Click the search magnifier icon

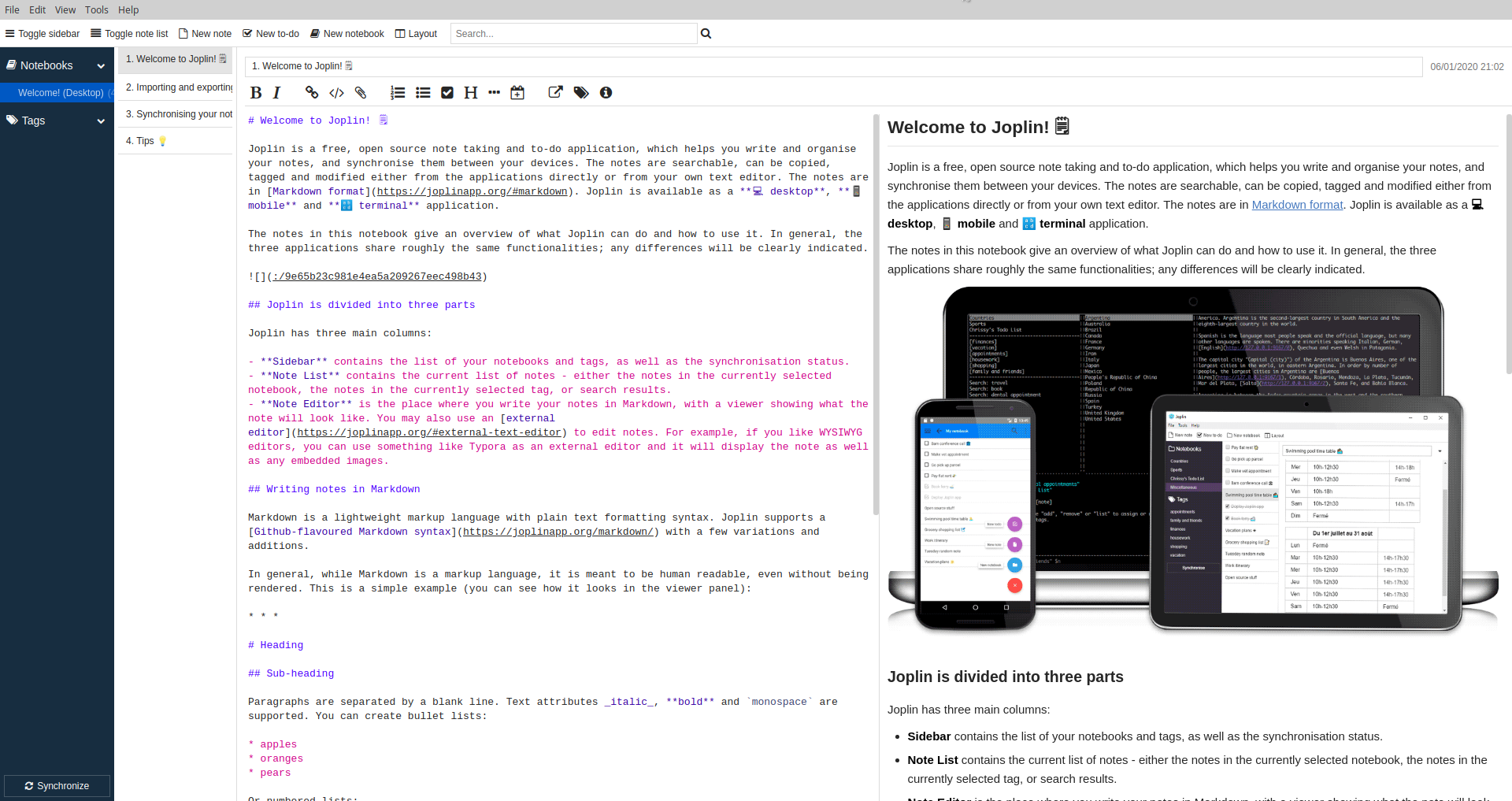[706, 34]
